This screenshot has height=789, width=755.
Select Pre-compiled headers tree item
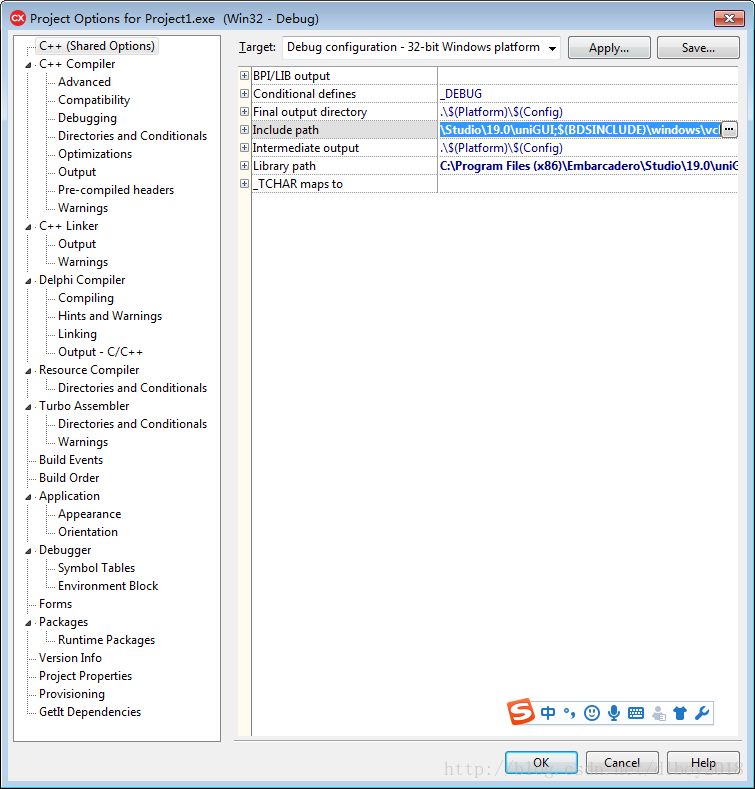coord(116,190)
